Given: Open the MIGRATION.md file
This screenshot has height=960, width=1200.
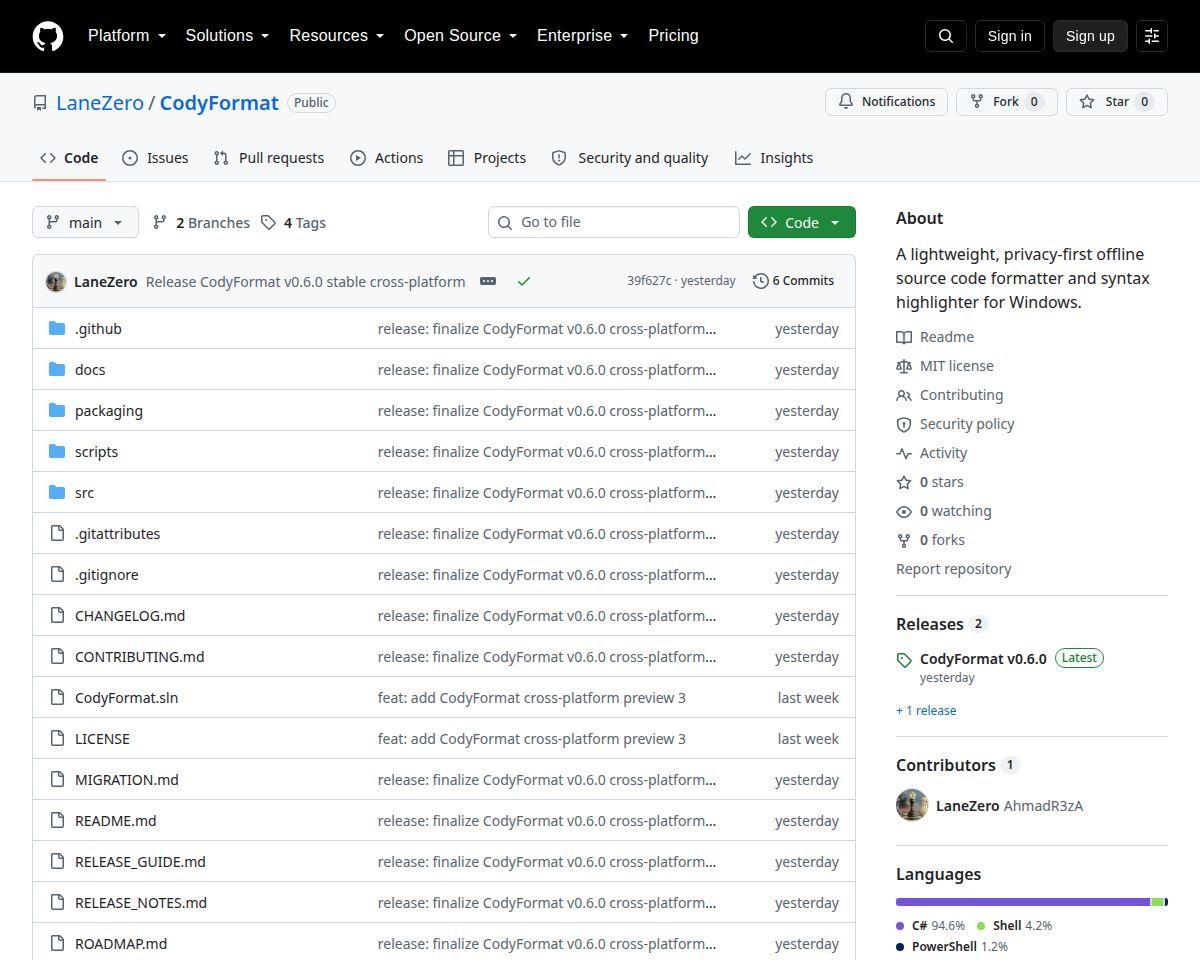Looking at the screenshot, I should pyautogui.click(x=126, y=779).
